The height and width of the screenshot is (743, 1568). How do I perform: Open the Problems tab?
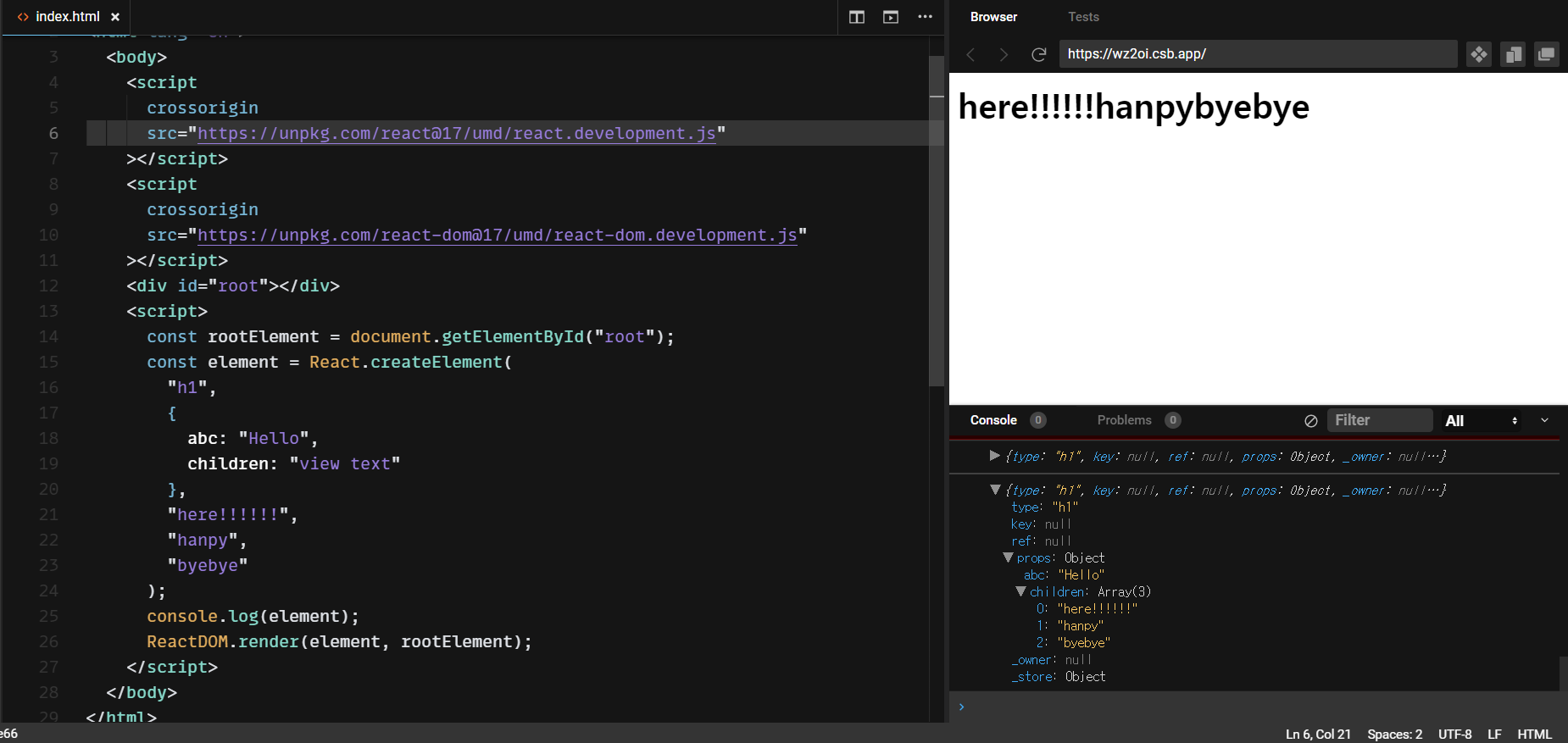[x=1124, y=420]
